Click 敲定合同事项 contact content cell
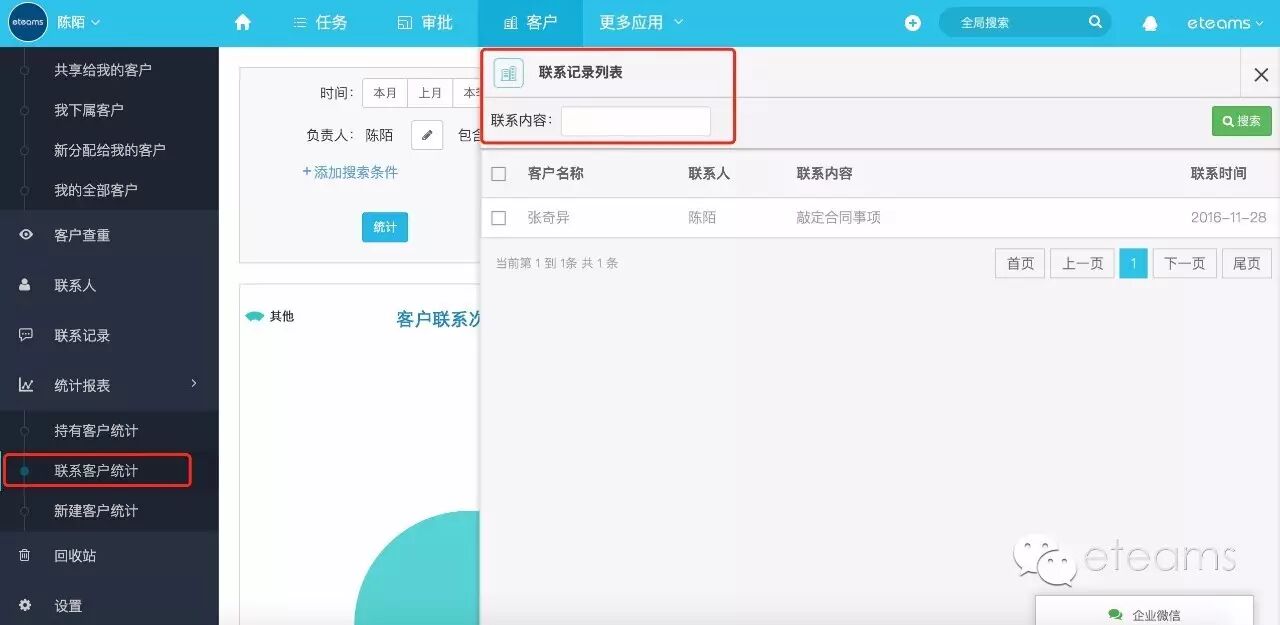1280x625 pixels. (839, 217)
